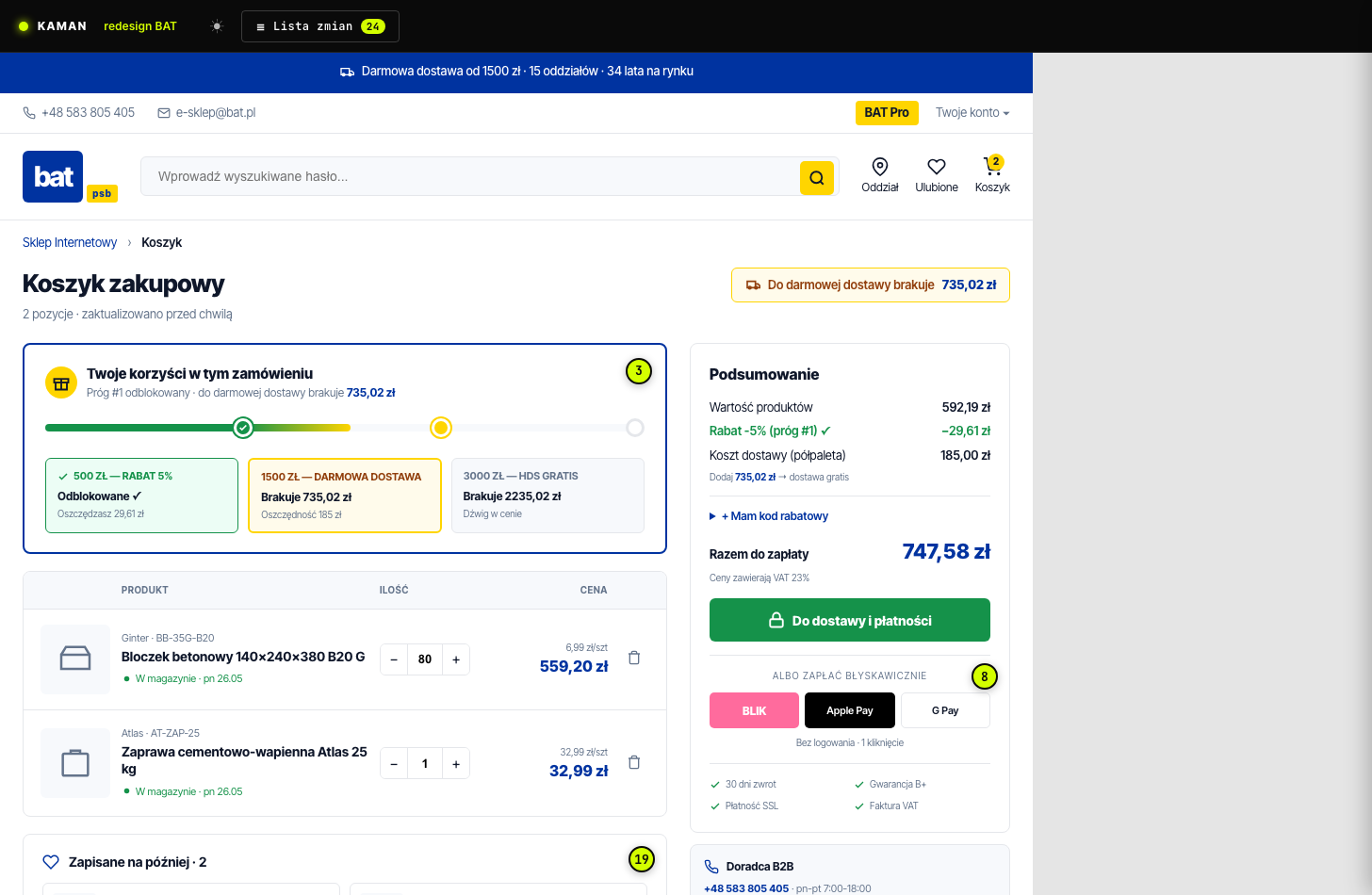1372x895 pixels.
Task: Click the grey 3000 zł progress milestone
Action: click(635, 428)
